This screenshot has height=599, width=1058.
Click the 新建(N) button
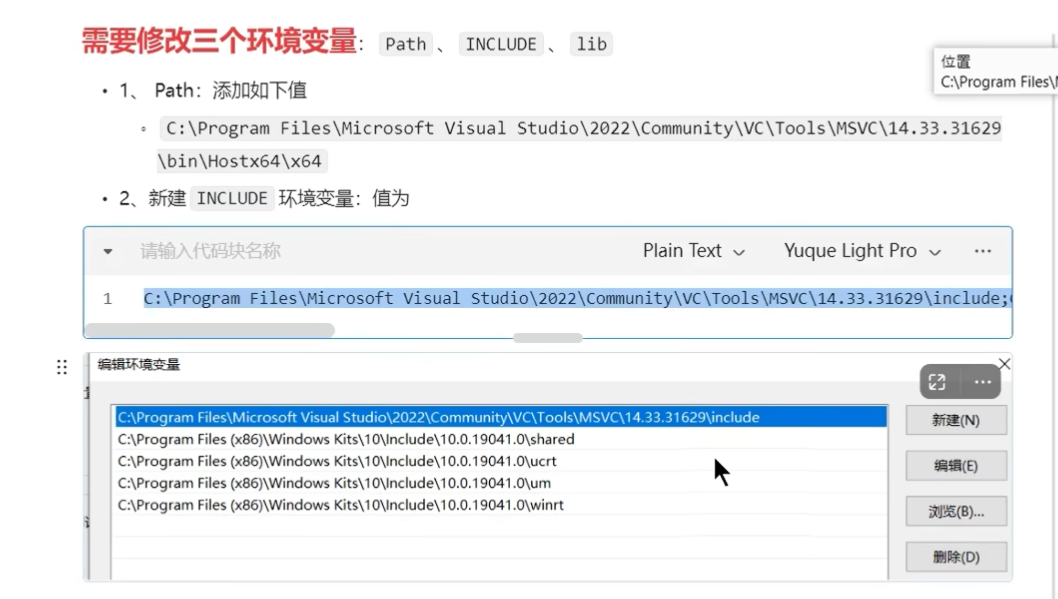[956, 420]
